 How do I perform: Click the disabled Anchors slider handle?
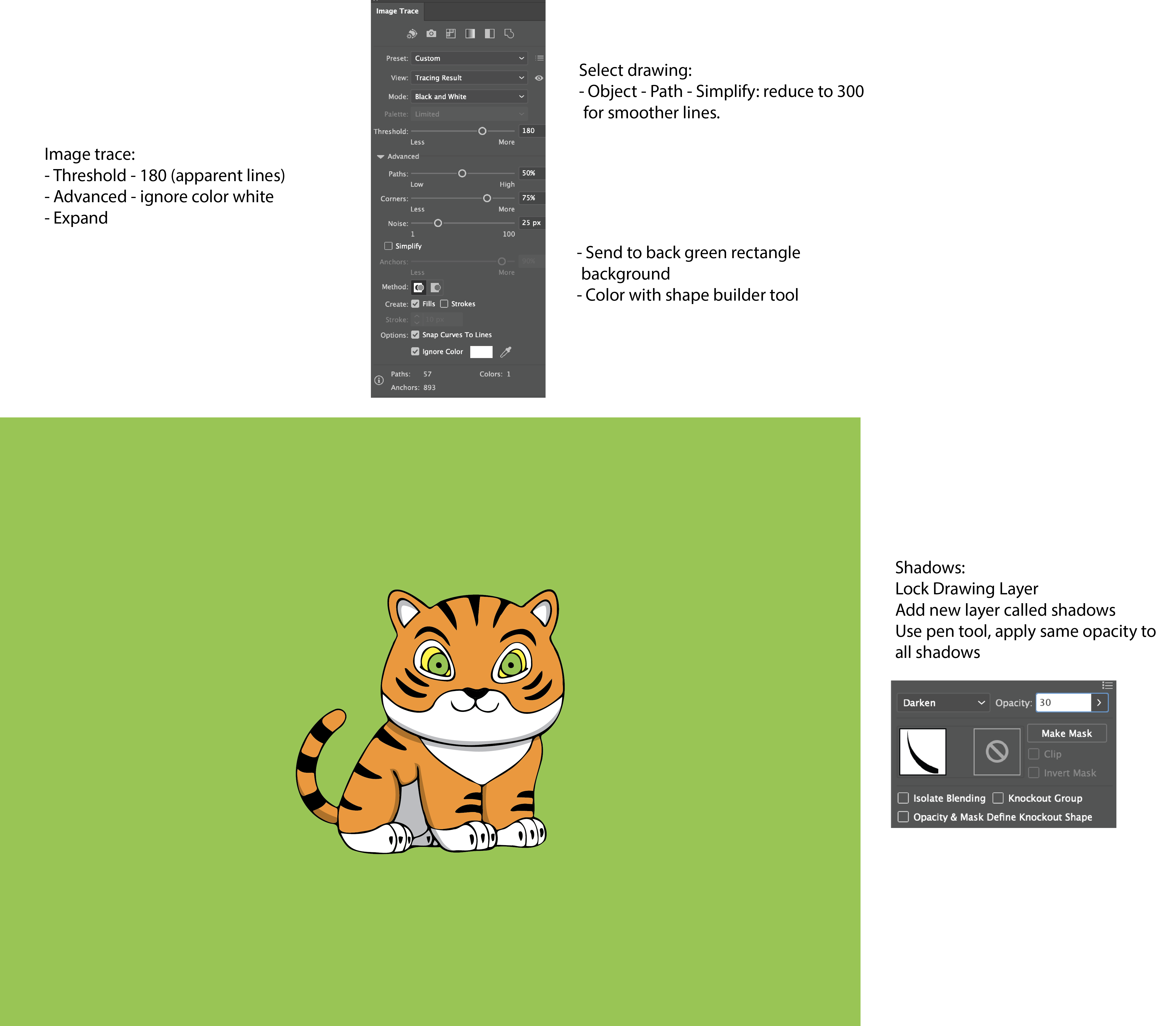[502, 261]
